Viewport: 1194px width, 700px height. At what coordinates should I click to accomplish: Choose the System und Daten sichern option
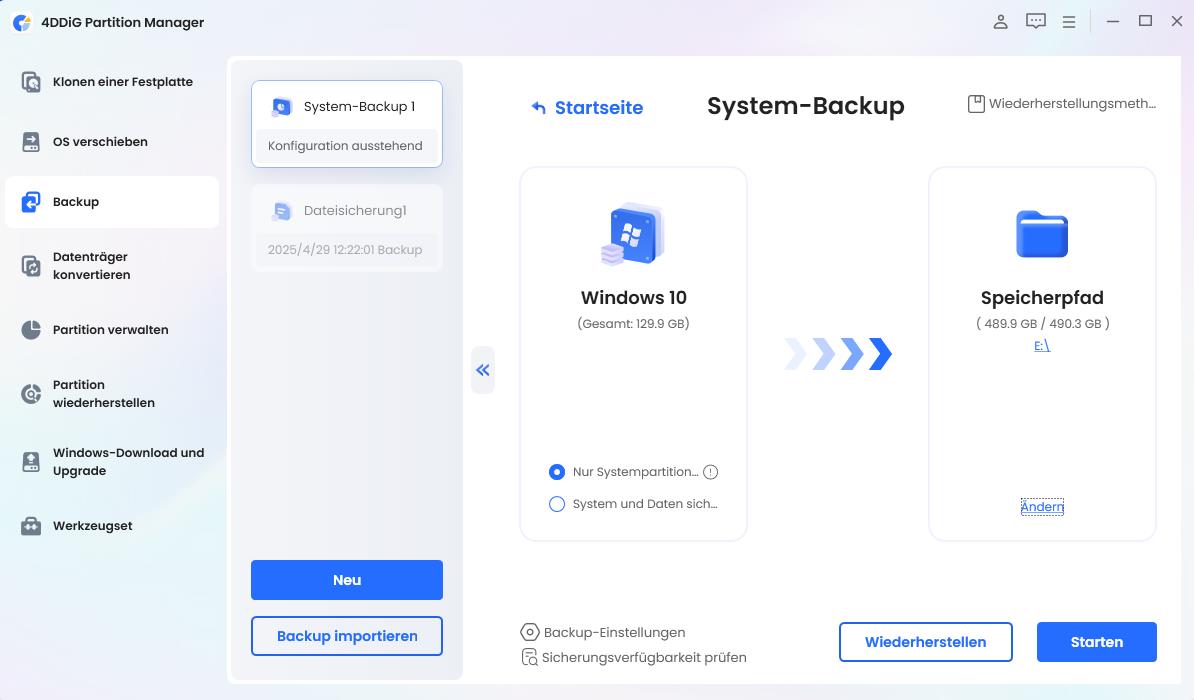point(557,504)
